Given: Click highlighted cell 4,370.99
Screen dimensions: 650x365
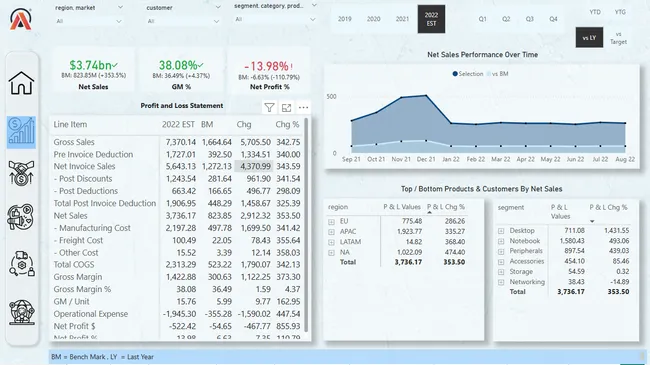Looking at the screenshot, I should tap(254, 166).
